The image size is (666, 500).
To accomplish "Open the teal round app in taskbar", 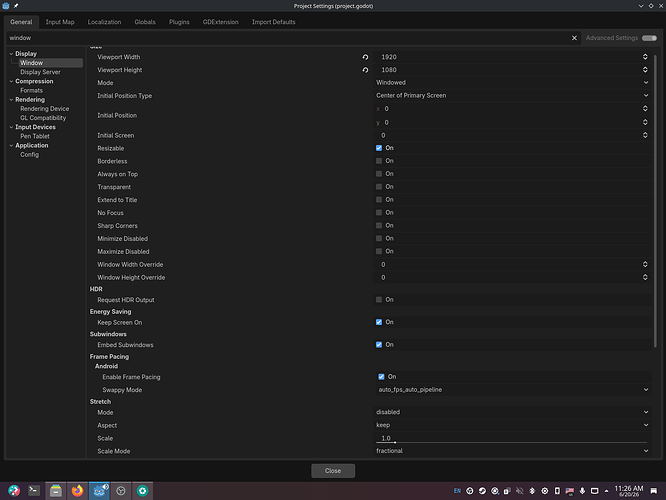I will [x=142, y=491].
